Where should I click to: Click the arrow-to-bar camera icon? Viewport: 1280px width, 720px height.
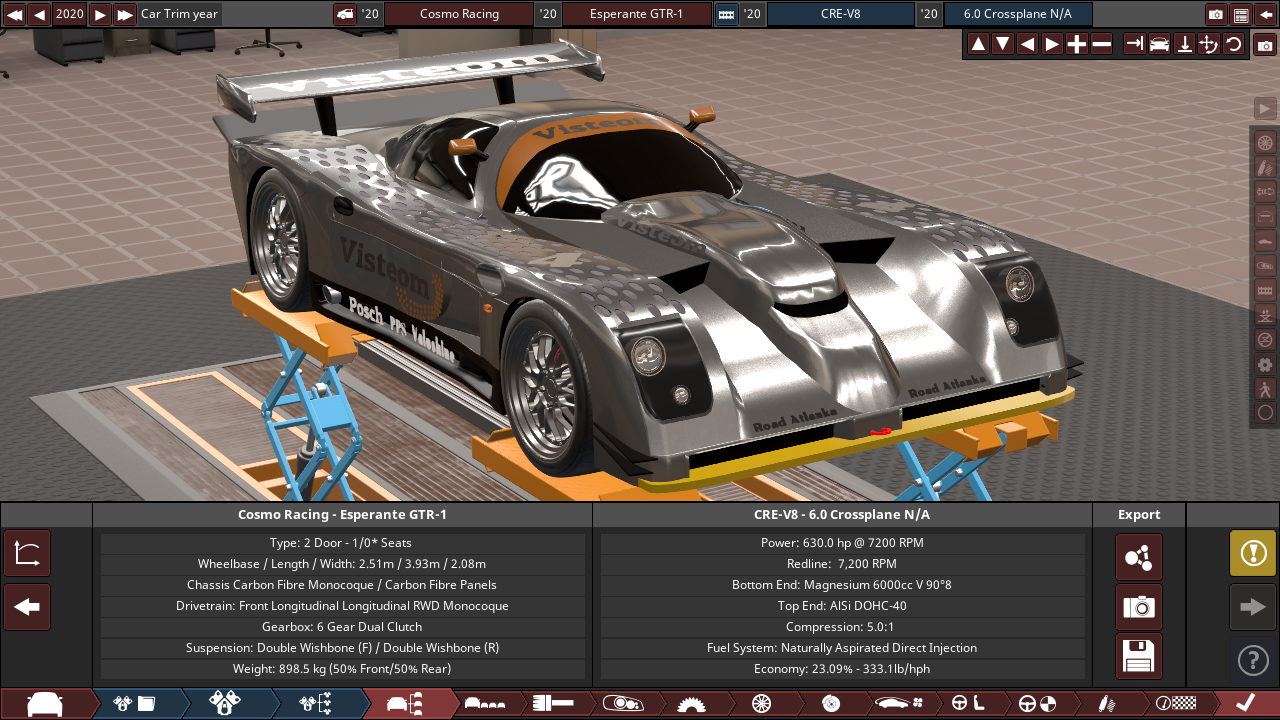coord(1134,44)
